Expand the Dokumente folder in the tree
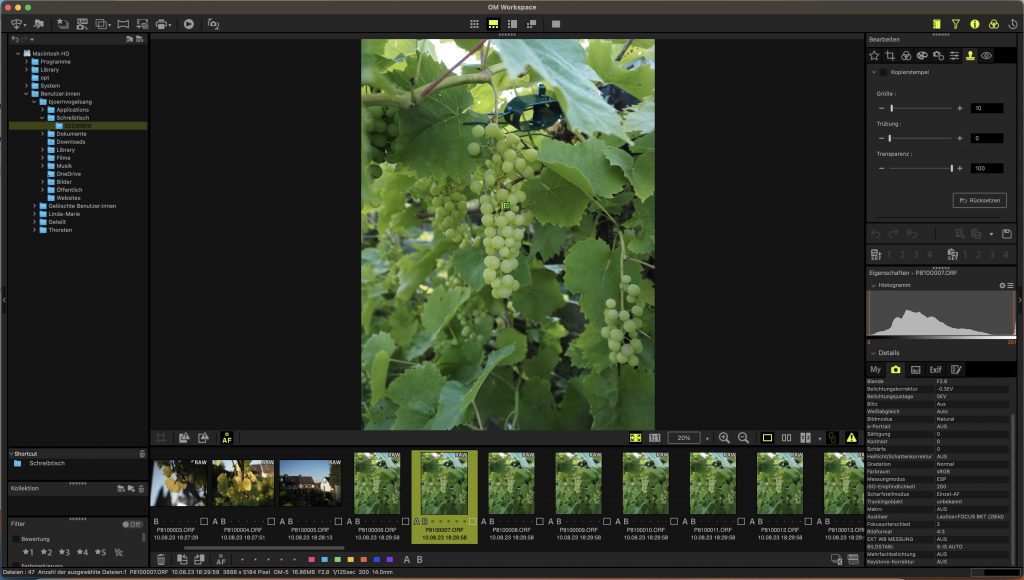The height and width of the screenshot is (580, 1024). [x=43, y=133]
